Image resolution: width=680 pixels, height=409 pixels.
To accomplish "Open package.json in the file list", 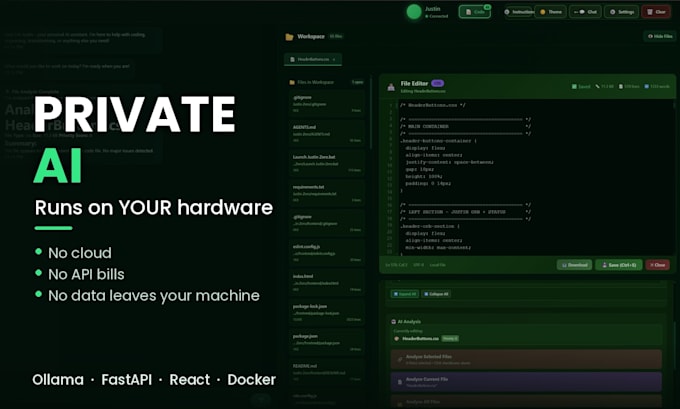I will [326, 343].
